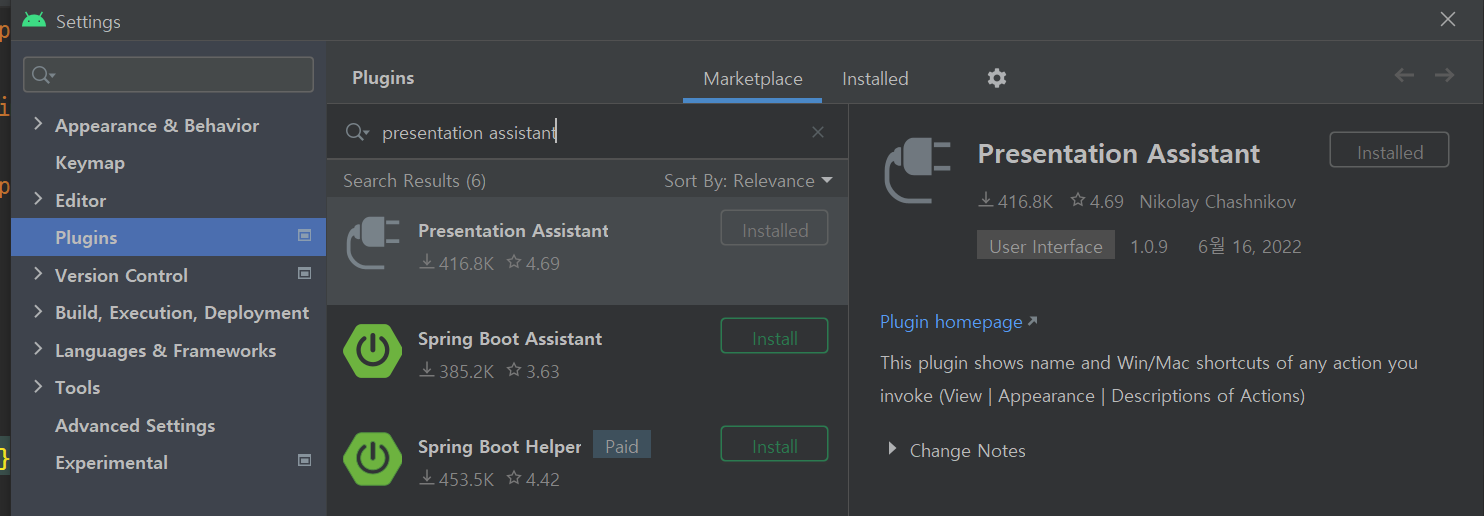Click the Presentation Assistant plug icon in results

point(372,244)
